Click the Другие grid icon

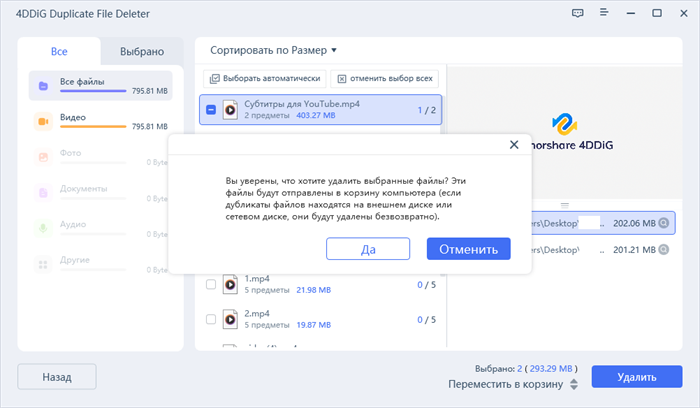click(43, 264)
